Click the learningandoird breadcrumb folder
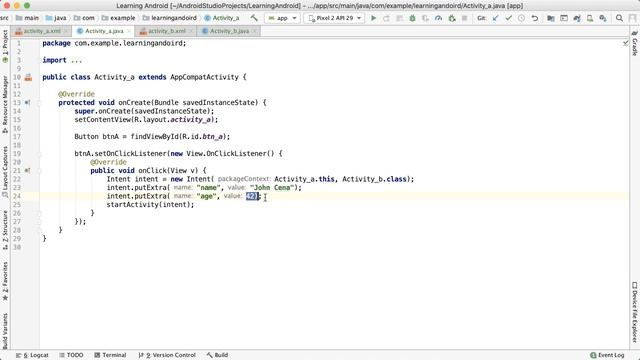The image size is (640, 360). click(x=169, y=18)
